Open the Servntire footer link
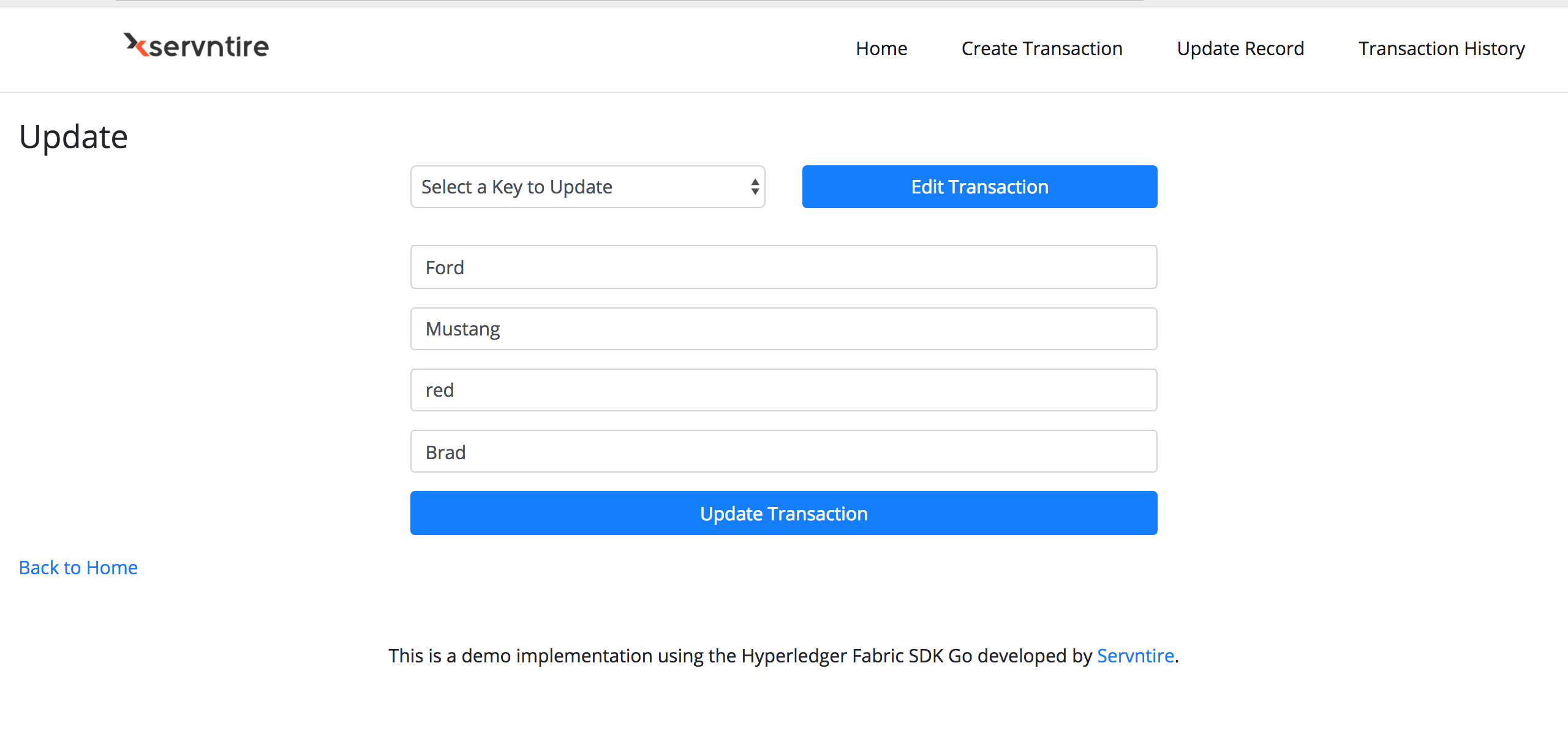The width and height of the screenshot is (1568, 742). coord(1135,656)
